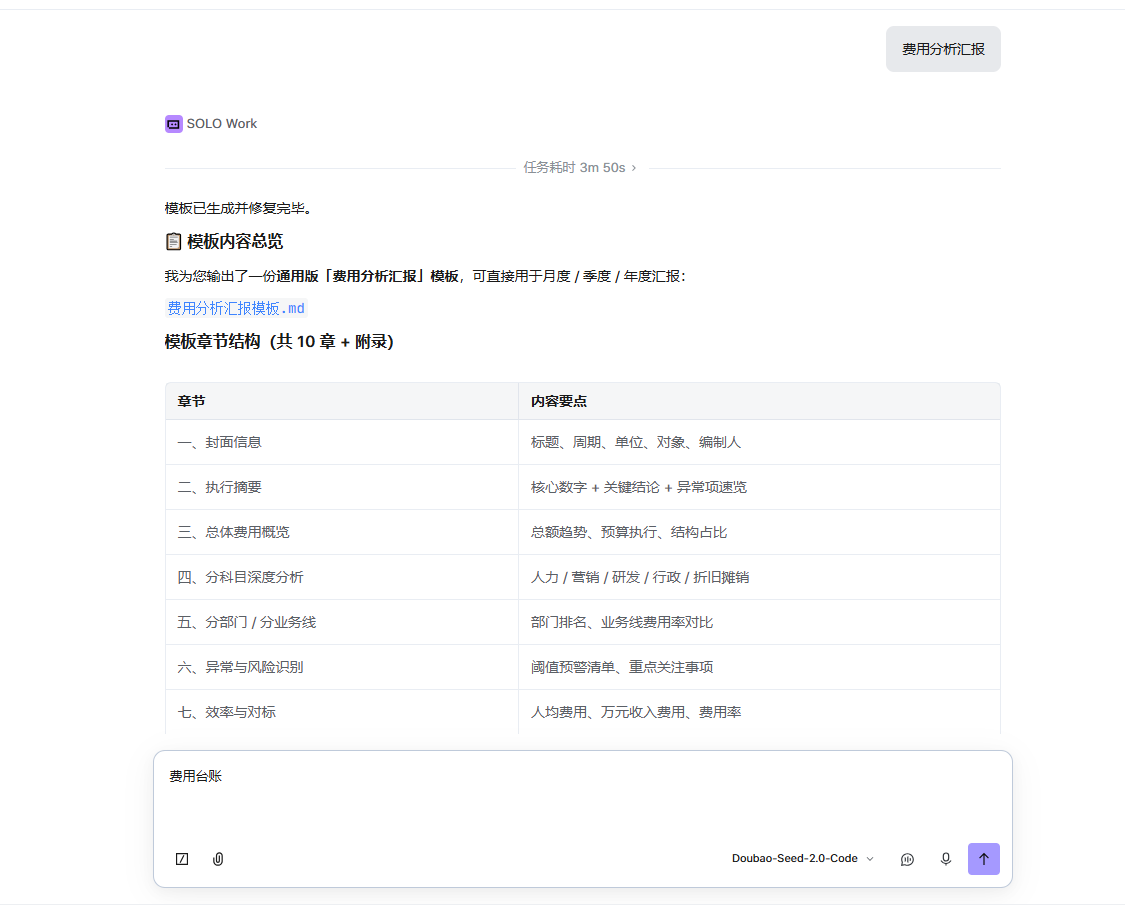Click the purple send arrow button

coord(984,859)
